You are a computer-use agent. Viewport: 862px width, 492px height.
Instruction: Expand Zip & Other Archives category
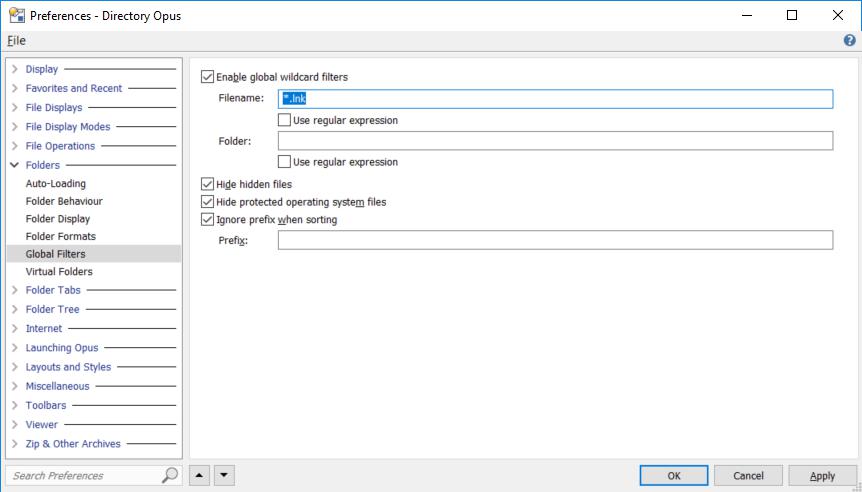click(x=15, y=444)
